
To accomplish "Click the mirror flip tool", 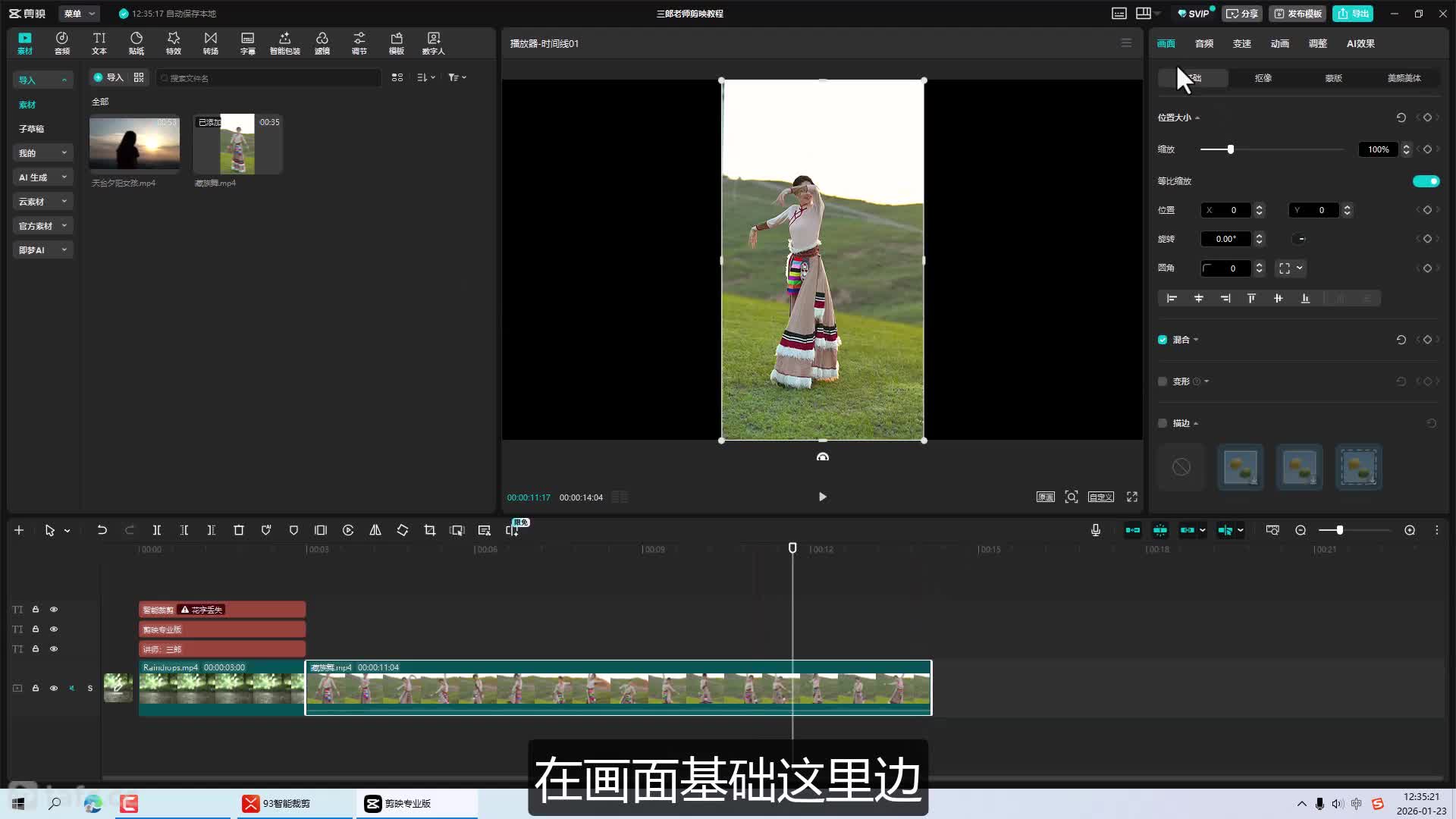I will [x=375, y=530].
